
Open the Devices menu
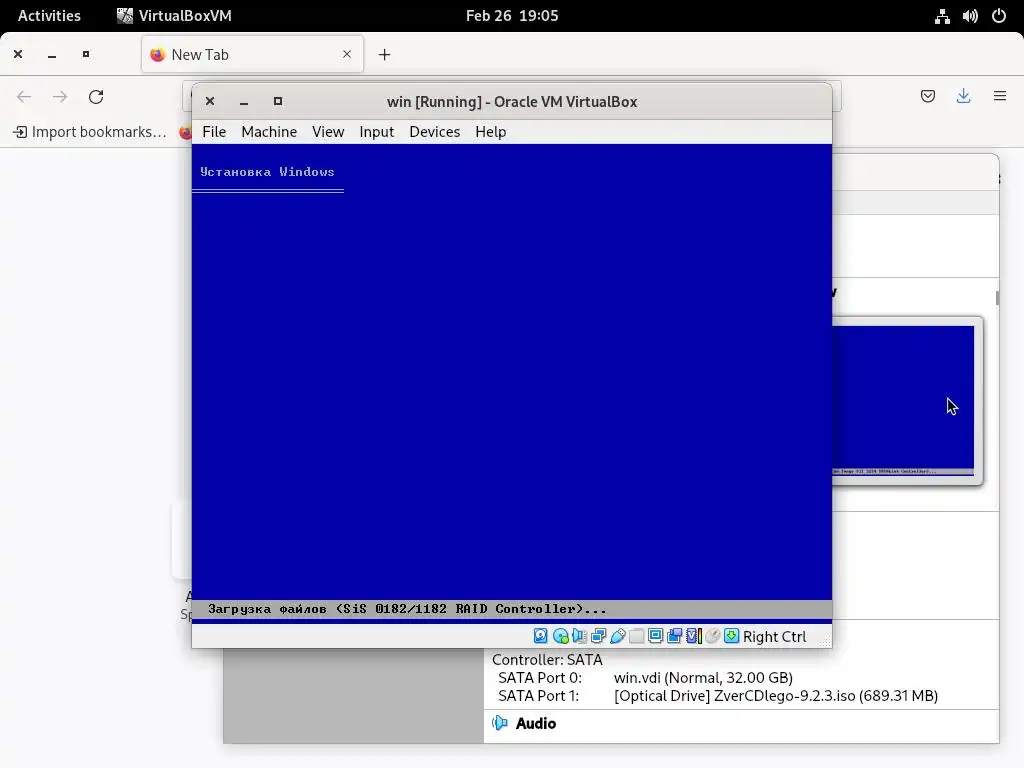[434, 132]
